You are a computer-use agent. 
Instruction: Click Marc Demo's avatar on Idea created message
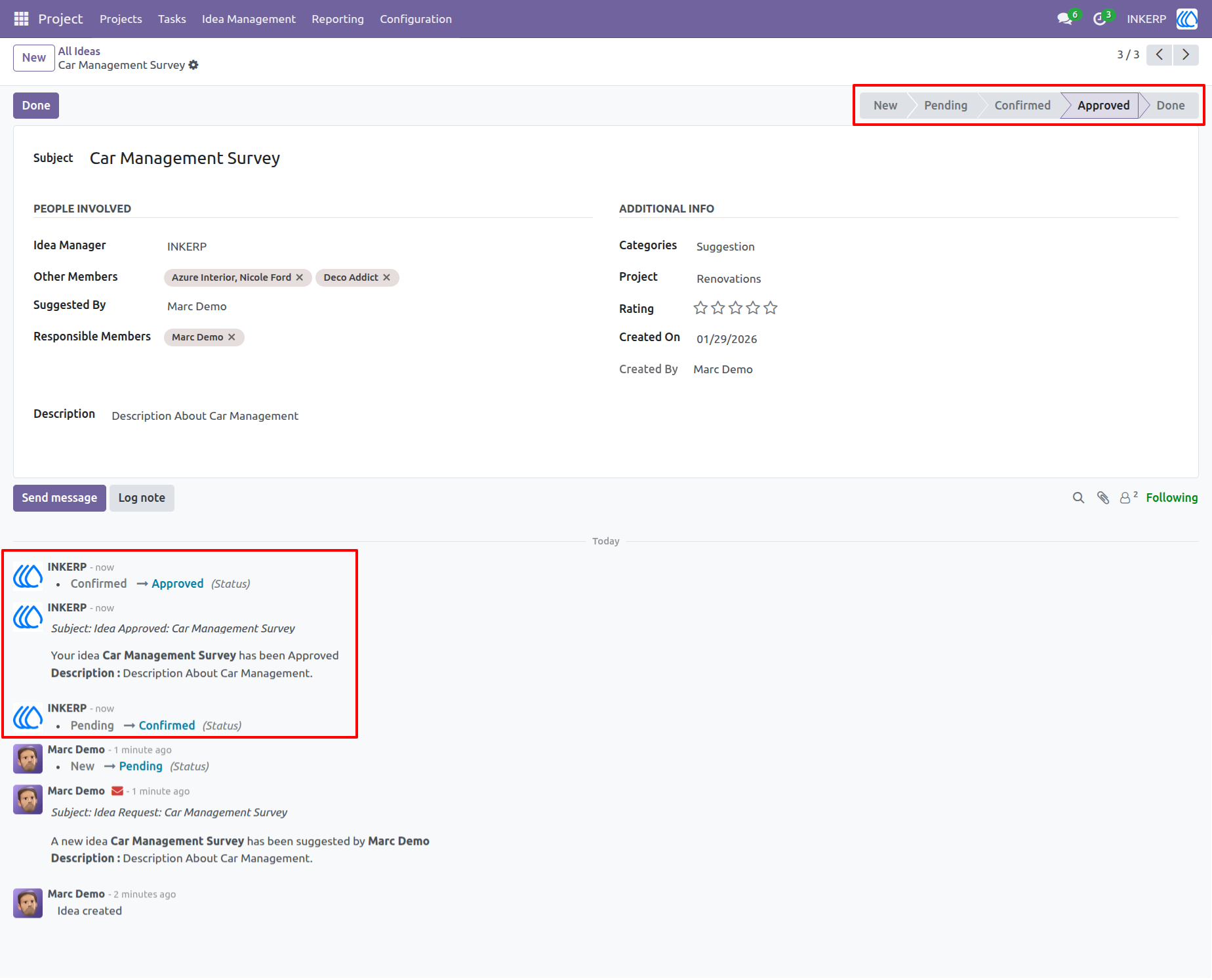click(28, 903)
